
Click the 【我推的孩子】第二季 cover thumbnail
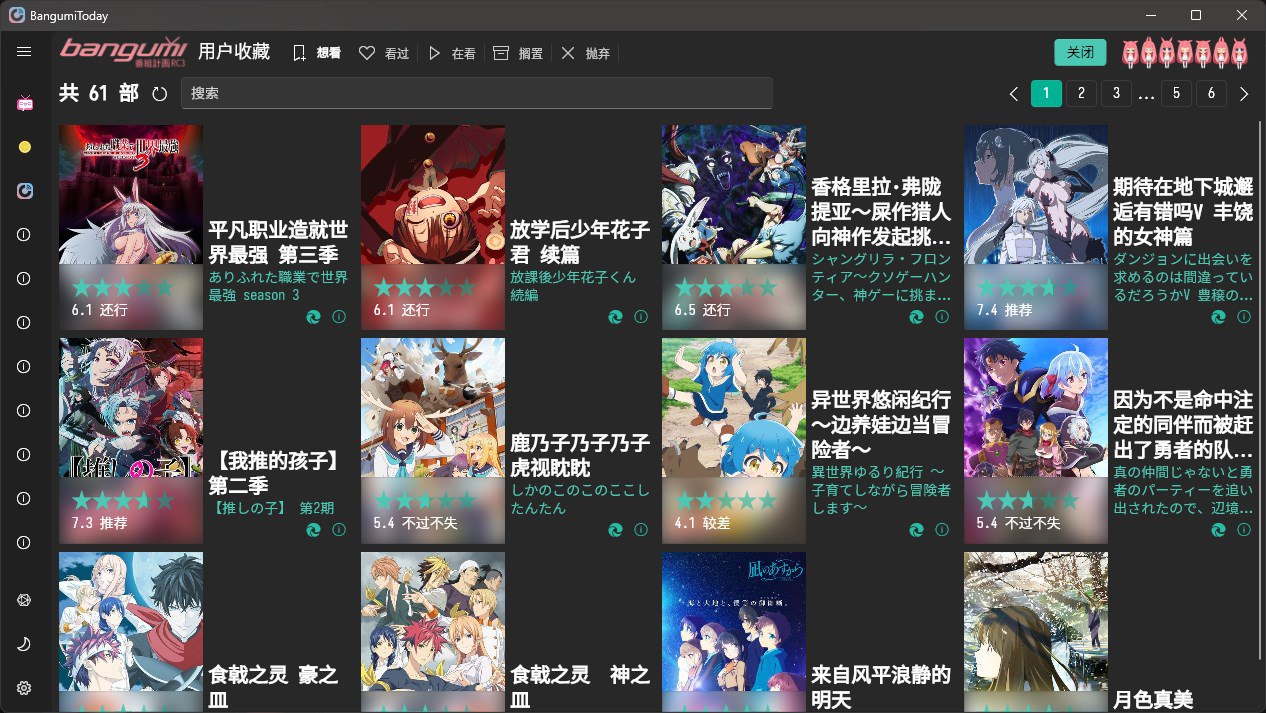point(131,440)
